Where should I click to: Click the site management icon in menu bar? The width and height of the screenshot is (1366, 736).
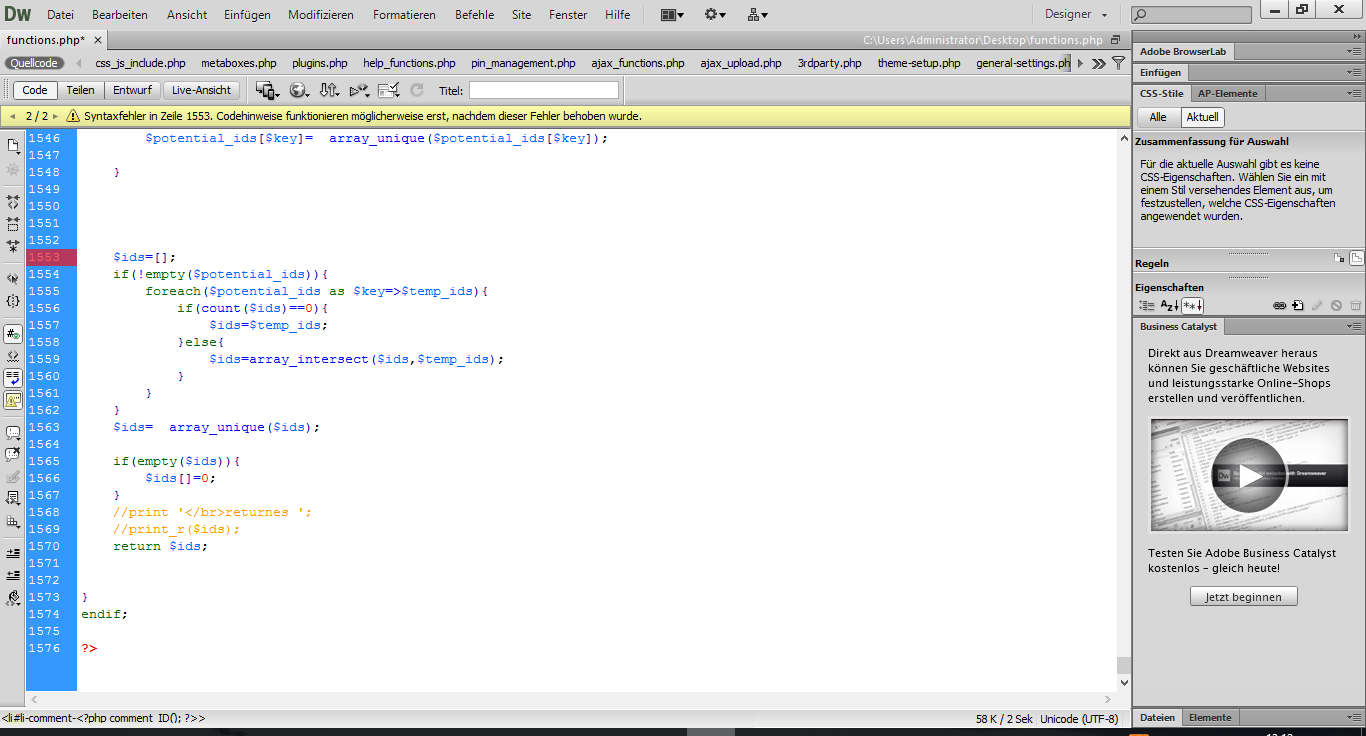click(757, 15)
